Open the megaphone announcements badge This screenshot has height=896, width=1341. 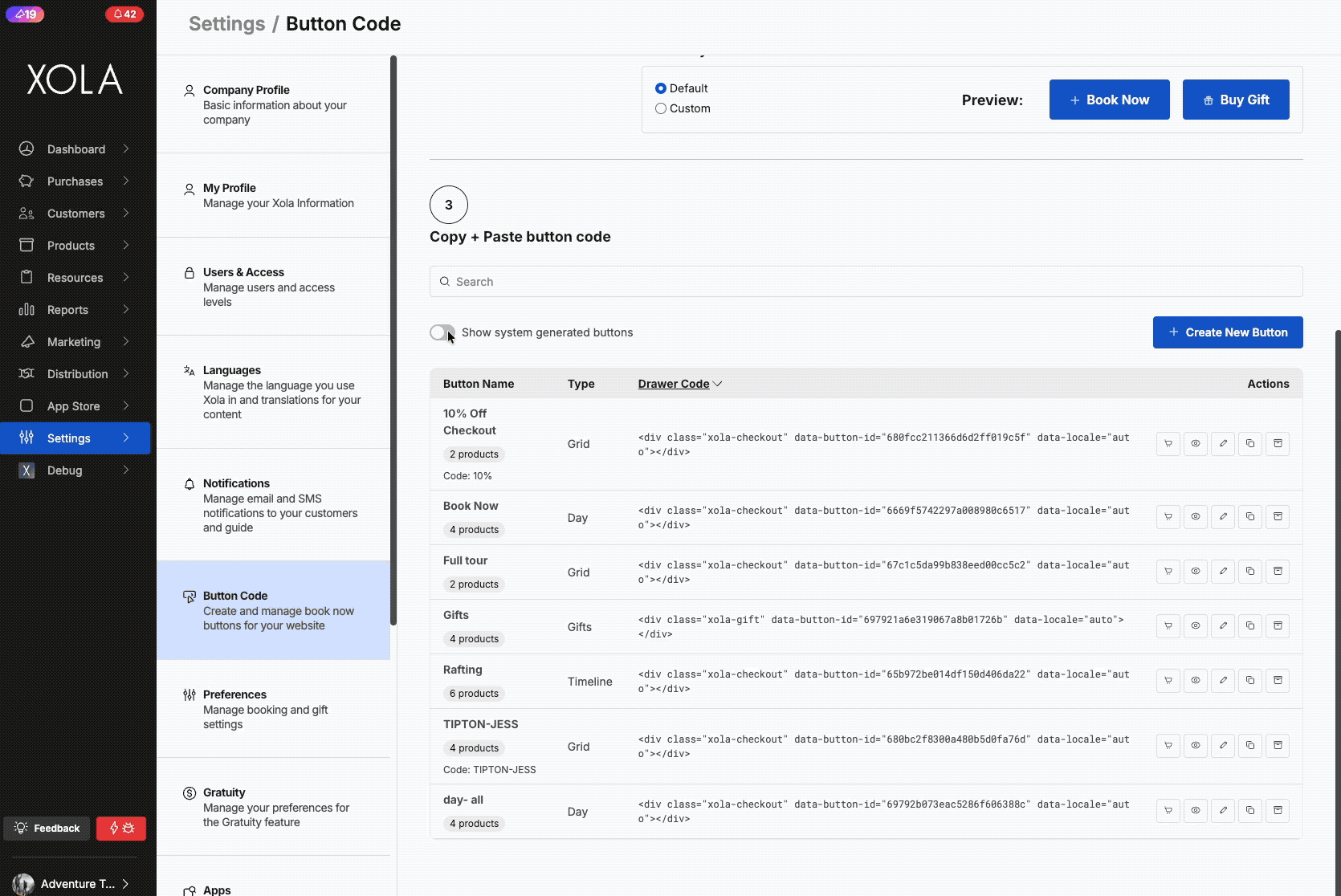pos(26,14)
